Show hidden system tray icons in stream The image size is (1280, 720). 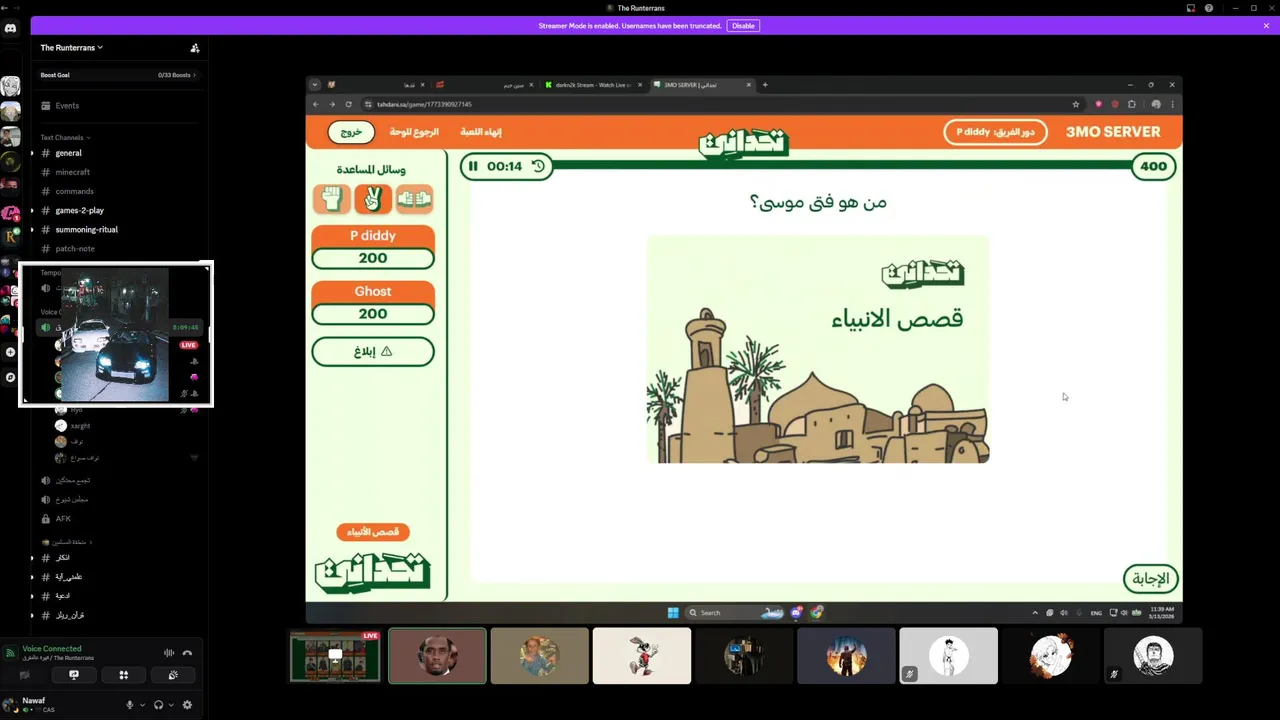pyautogui.click(x=1035, y=612)
